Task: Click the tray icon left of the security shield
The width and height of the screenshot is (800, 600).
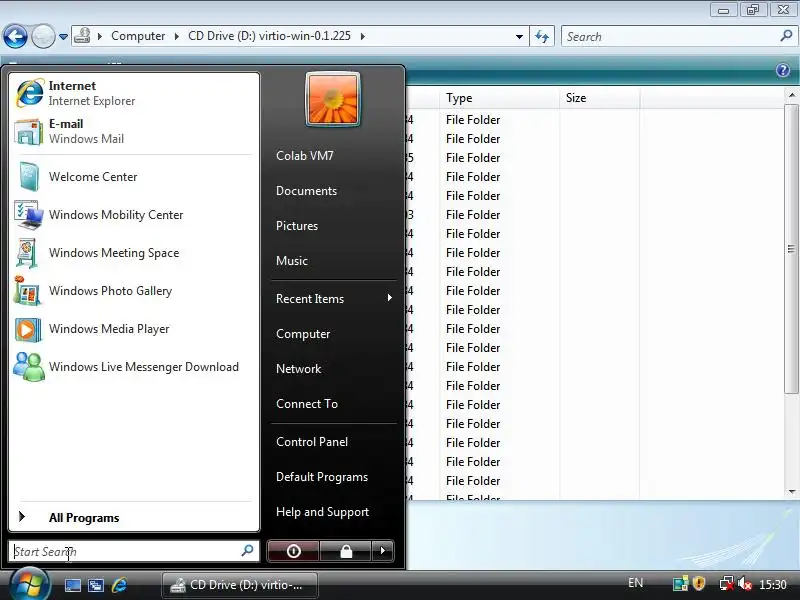Action: point(681,583)
